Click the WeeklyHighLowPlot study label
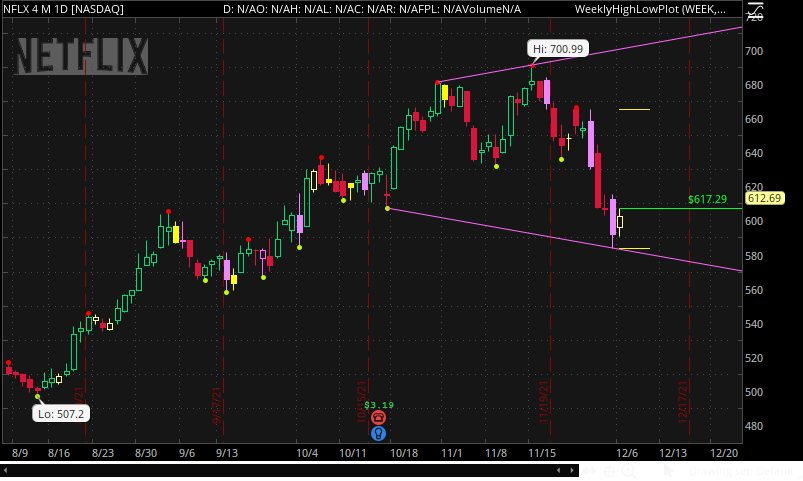 click(x=650, y=9)
